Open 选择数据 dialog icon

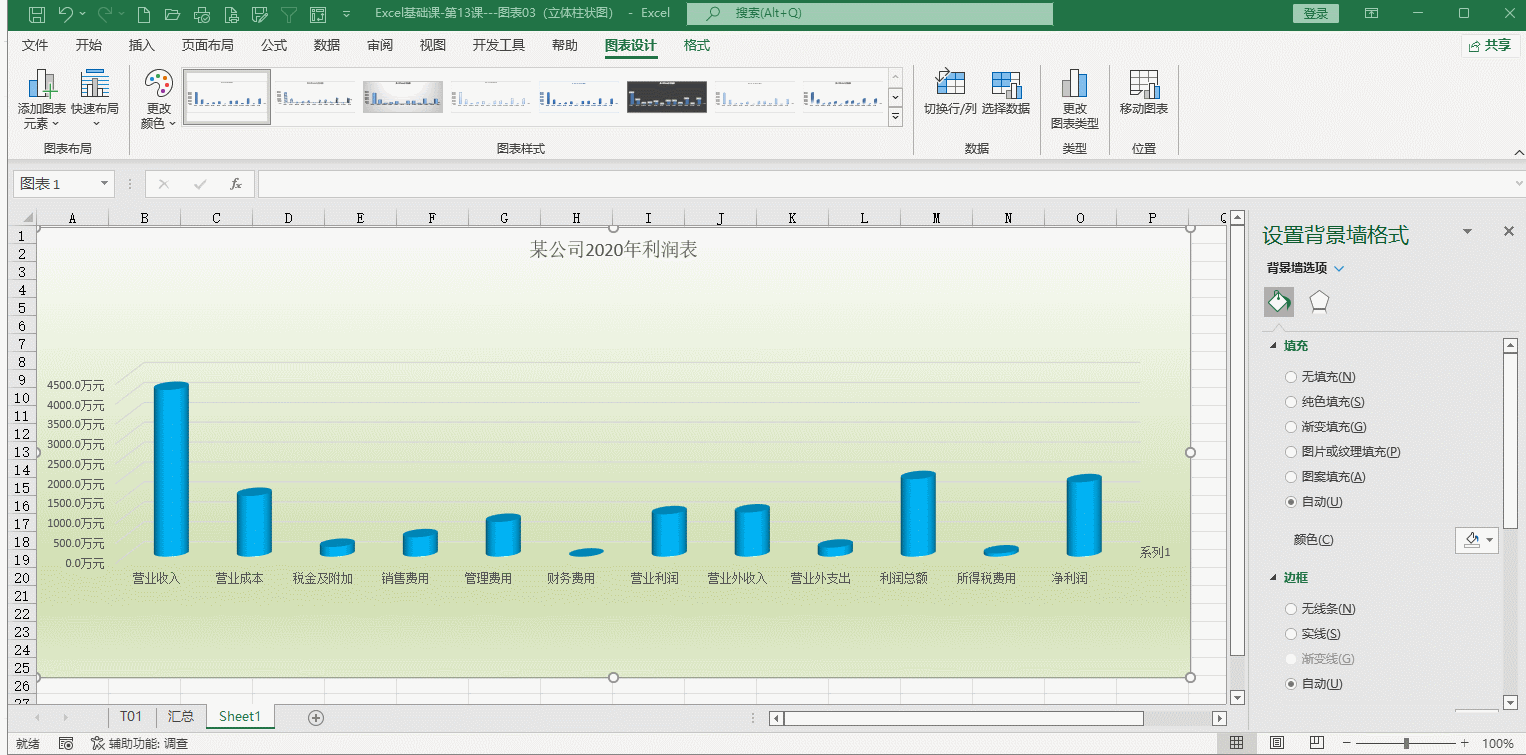[1005, 85]
